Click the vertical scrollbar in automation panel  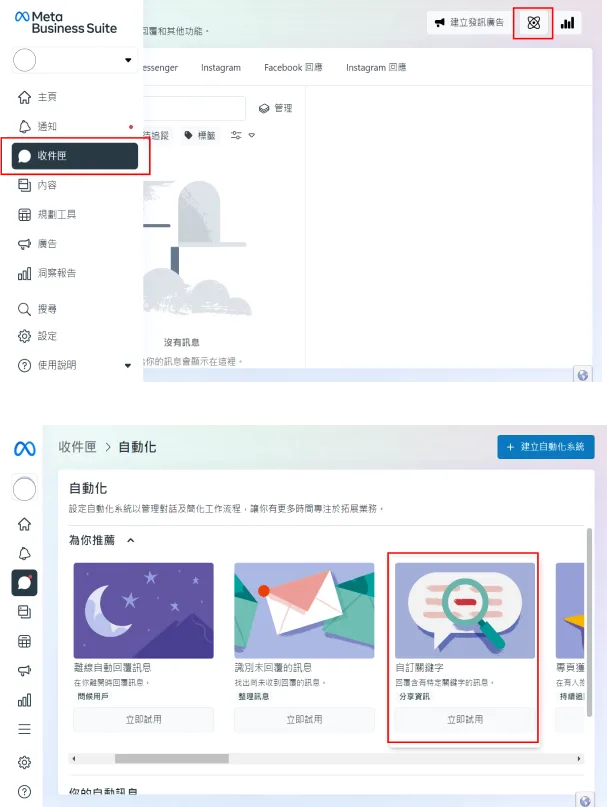(589, 622)
